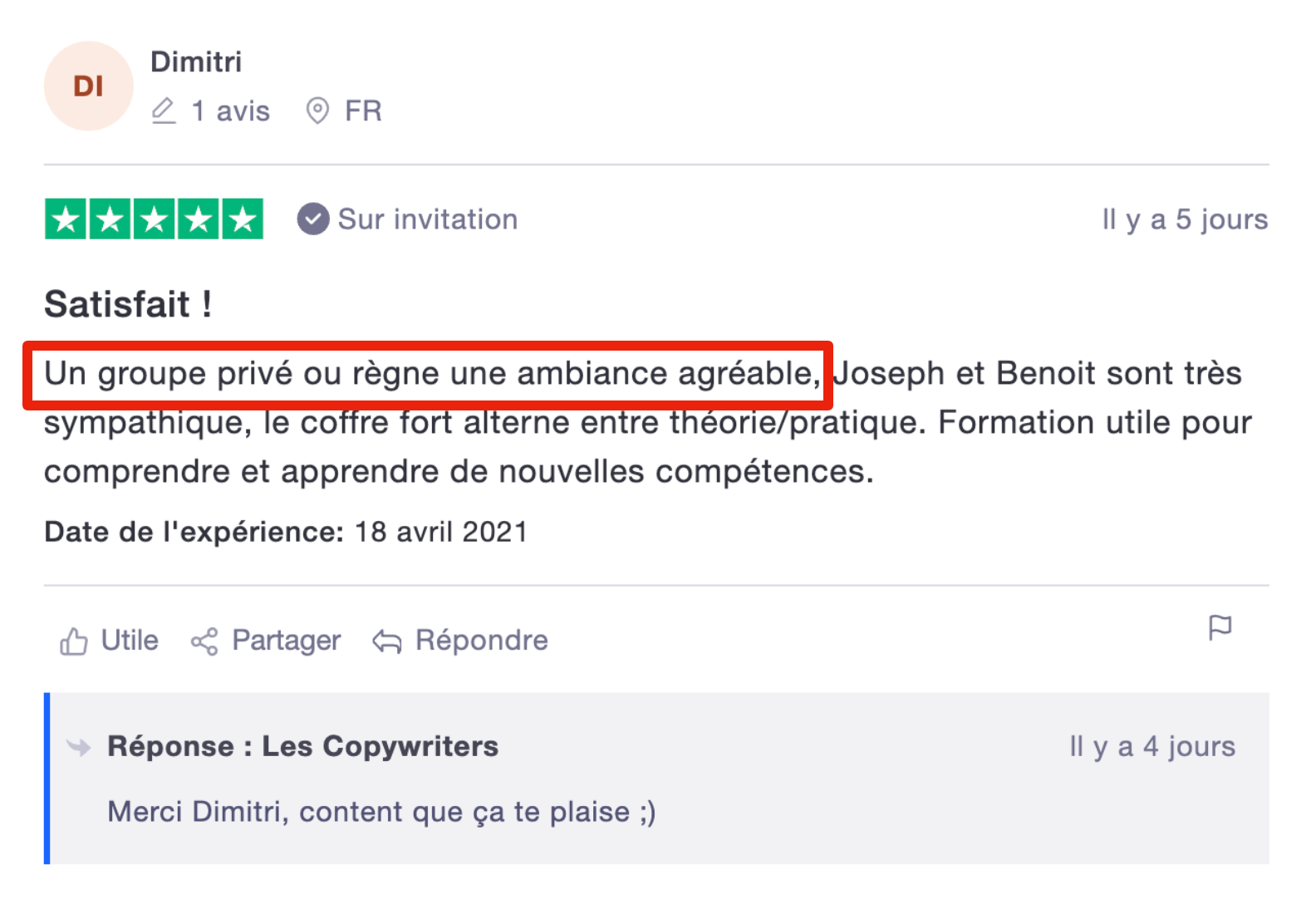Click the thumbs-up Utile icon
Viewport: 1316px width, 904px height.
click(74, 641)
